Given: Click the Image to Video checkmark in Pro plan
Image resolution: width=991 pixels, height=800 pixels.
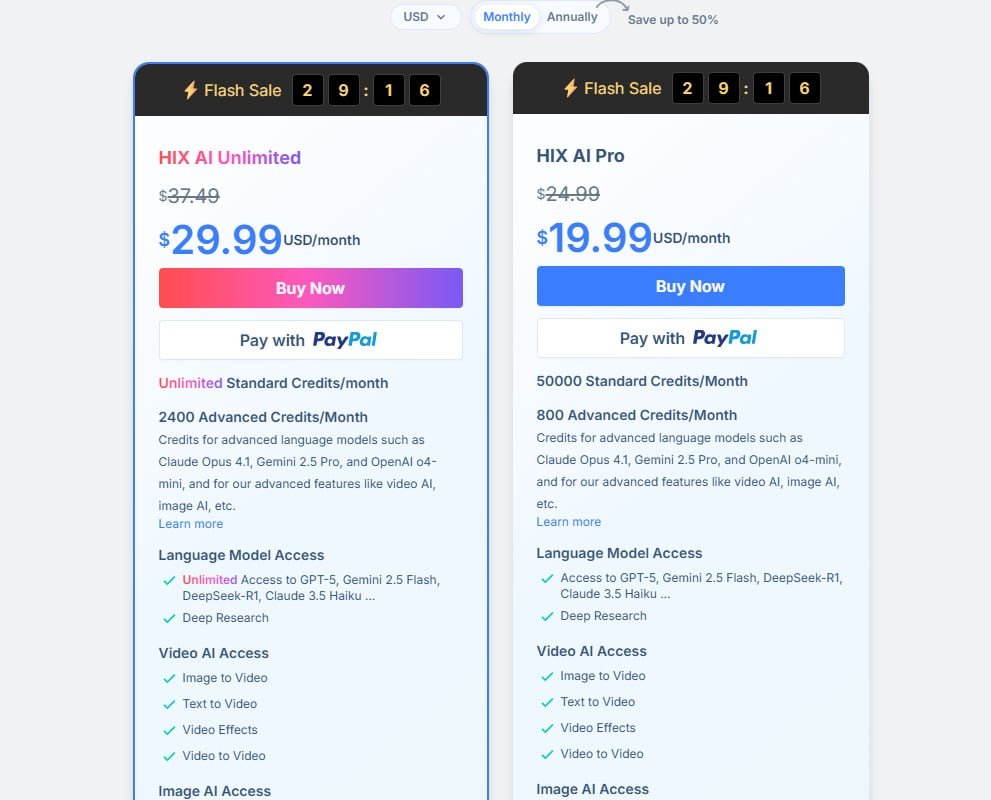Looking at the screenshot, I should [547, 677].
